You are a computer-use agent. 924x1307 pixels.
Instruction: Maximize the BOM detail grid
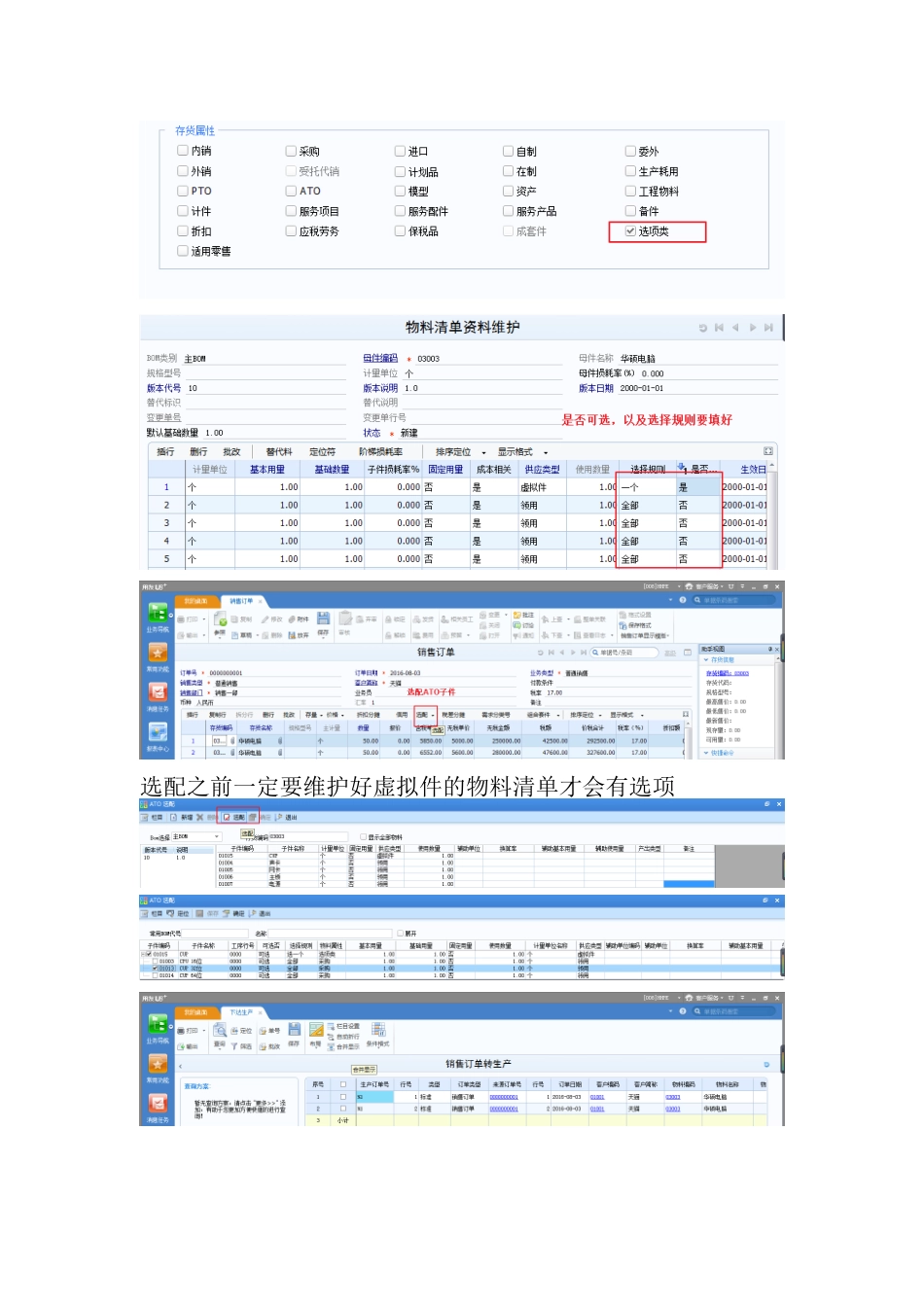[x=768, y=451]
